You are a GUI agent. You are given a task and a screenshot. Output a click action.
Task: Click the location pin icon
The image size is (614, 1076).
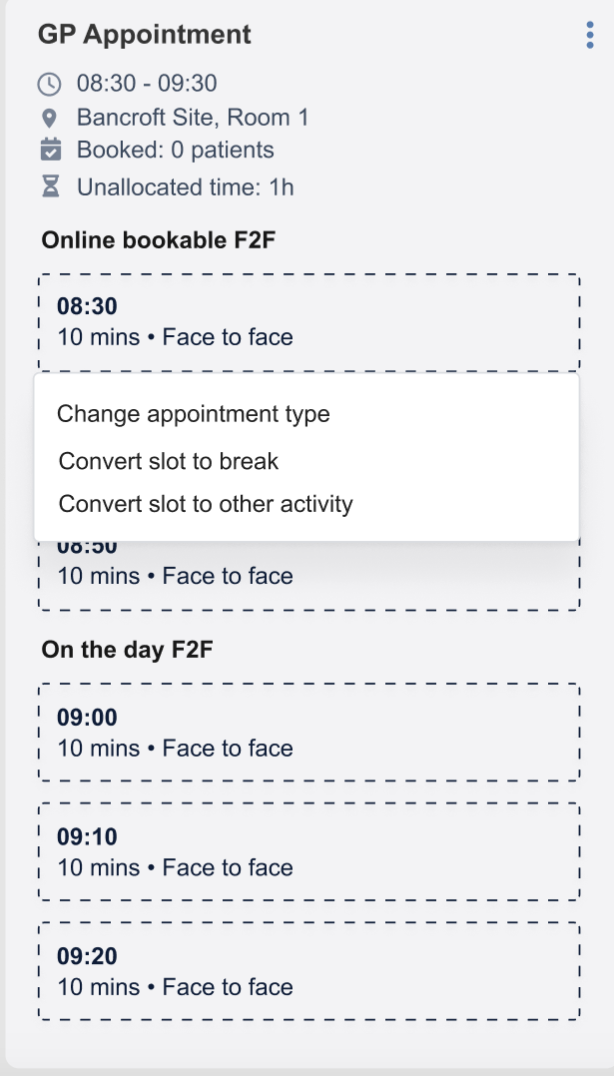pos(50,117)
